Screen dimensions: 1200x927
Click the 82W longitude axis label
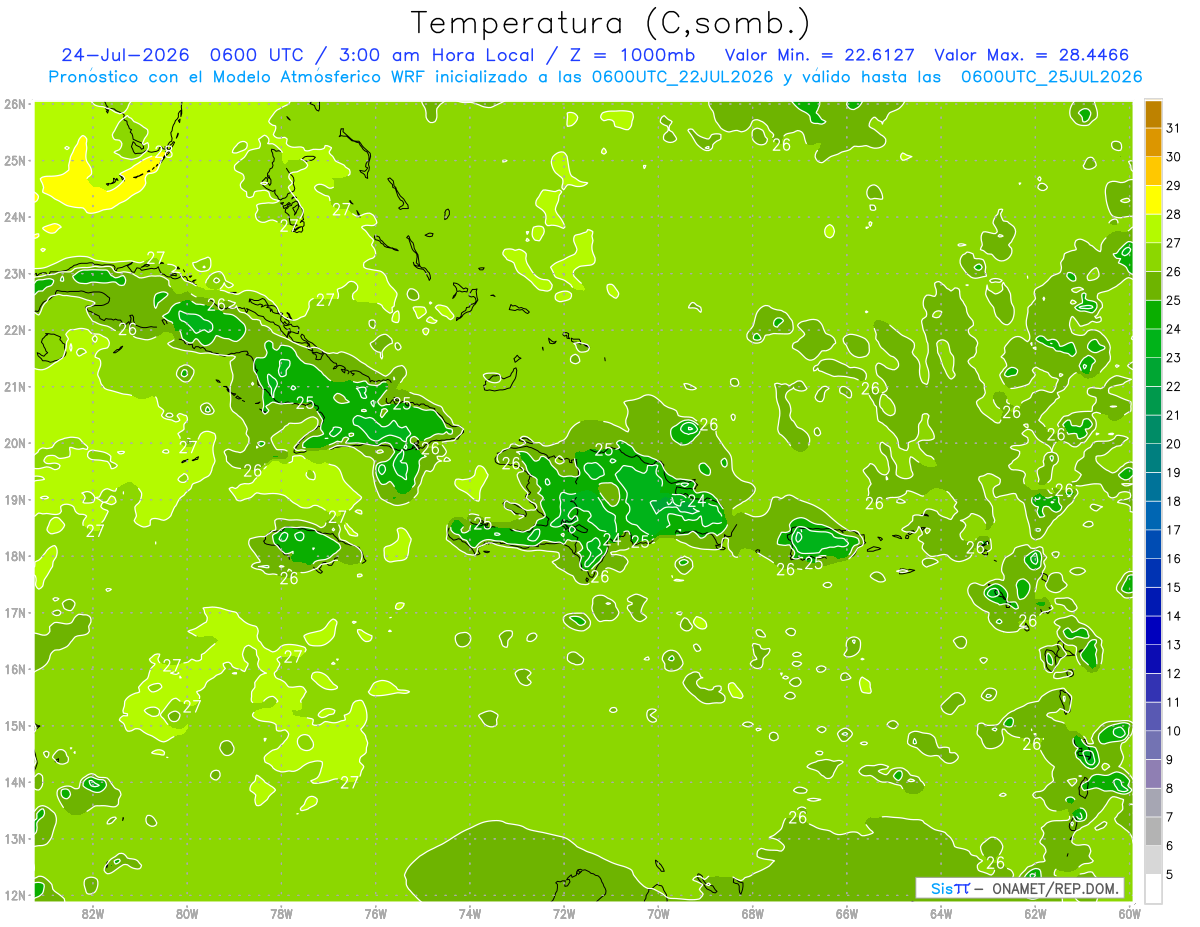point(93,914)
